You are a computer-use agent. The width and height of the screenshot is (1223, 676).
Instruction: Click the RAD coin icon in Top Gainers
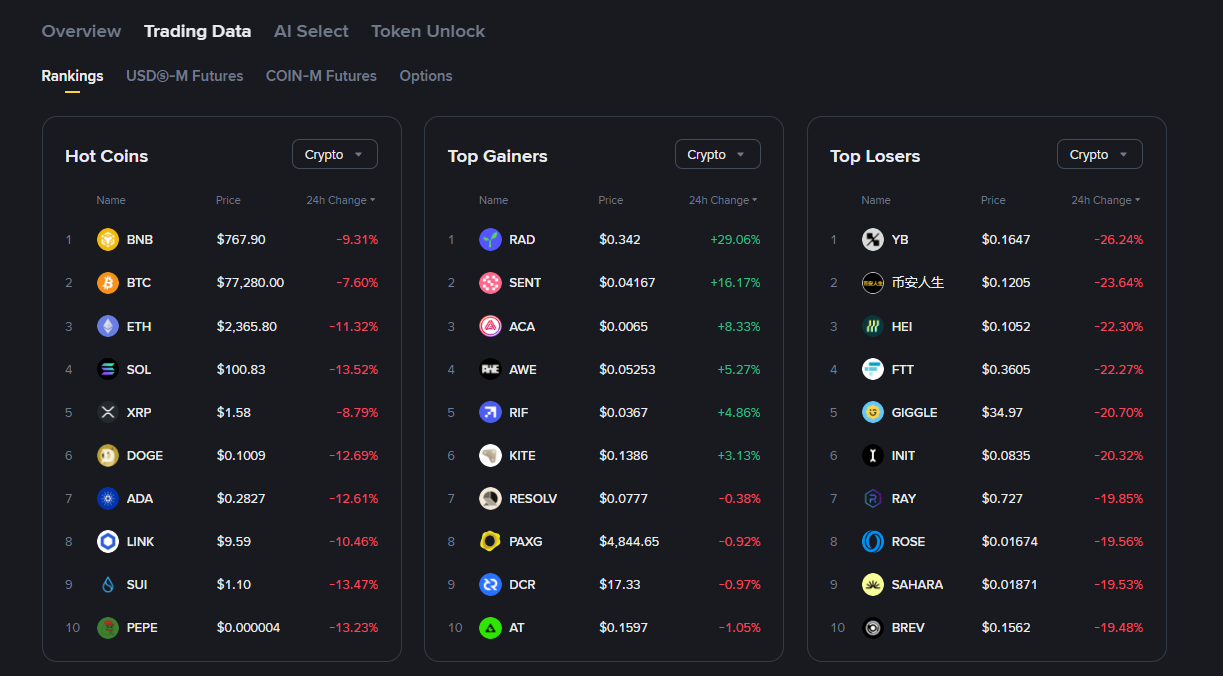tap(490, 240)
